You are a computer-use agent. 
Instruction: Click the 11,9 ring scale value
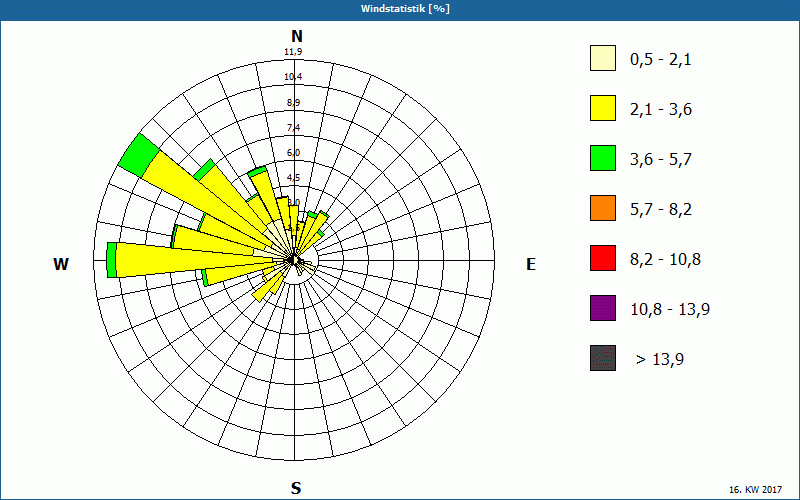293,52
